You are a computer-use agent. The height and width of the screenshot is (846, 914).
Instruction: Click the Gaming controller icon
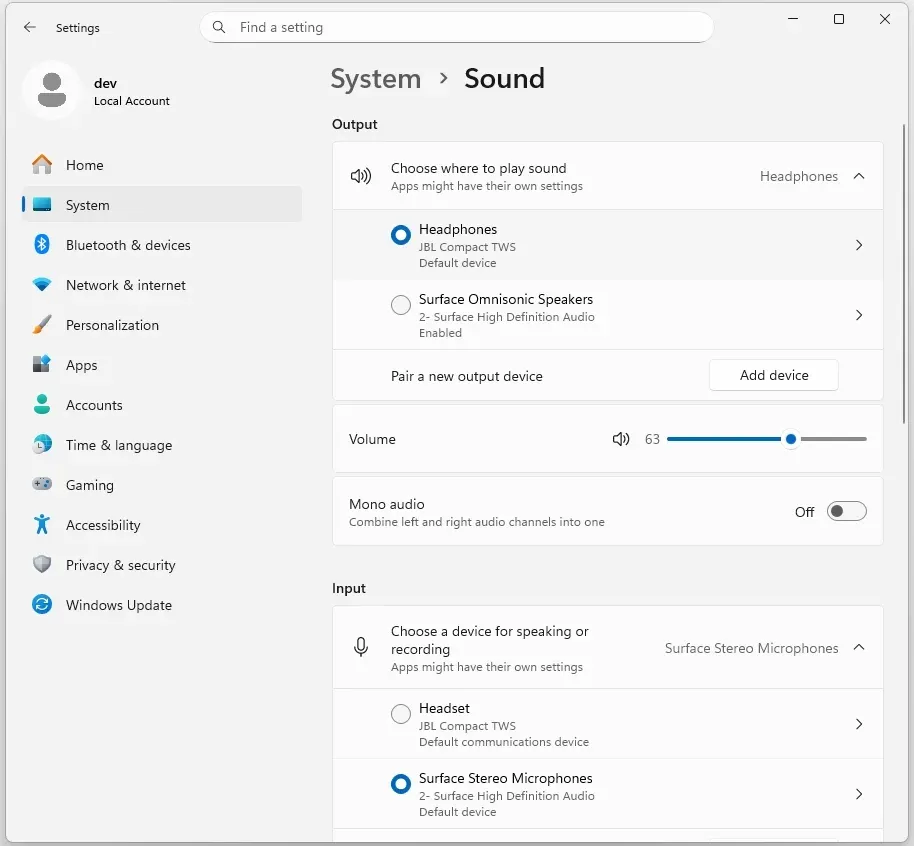point(42,484)
